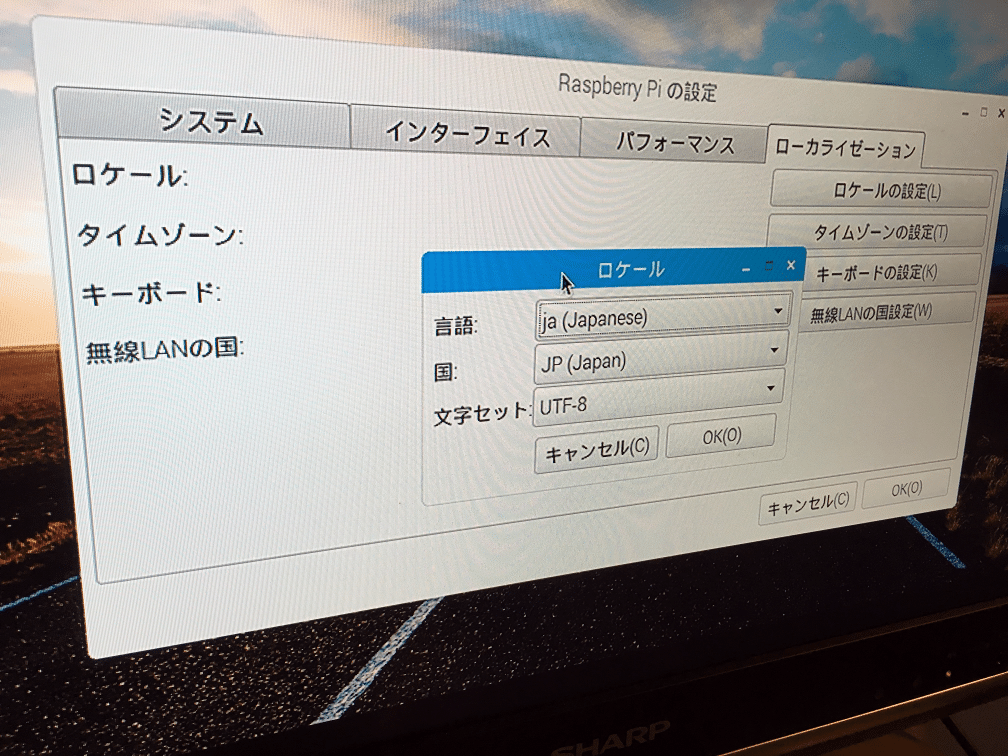Screen dimensions: 1008x756
Task: Click OK(O) in Raspberry Pi の設定 window
Action: (x=906, y=489)
